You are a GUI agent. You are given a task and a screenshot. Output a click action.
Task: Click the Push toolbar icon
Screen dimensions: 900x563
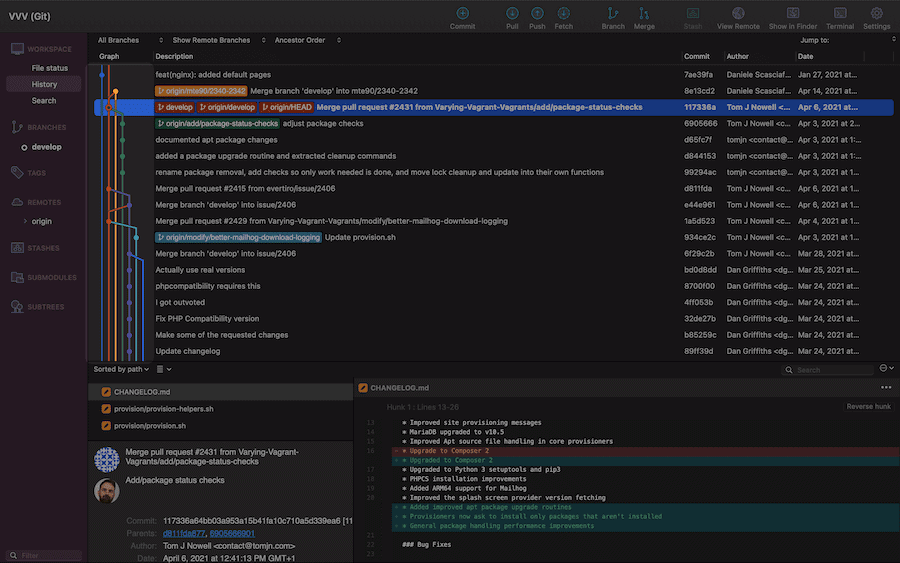537,14
